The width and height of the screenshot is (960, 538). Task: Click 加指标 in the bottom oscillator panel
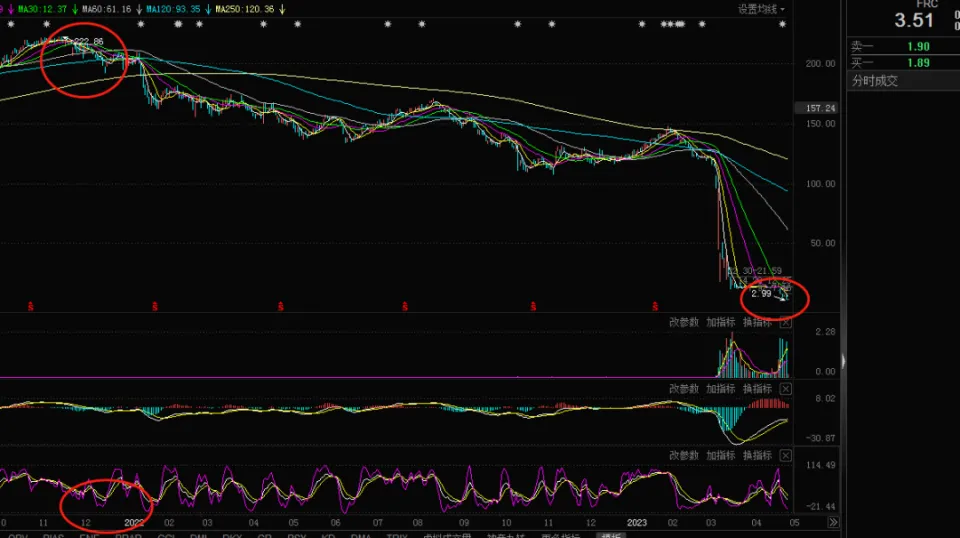(x=720, y=455)
